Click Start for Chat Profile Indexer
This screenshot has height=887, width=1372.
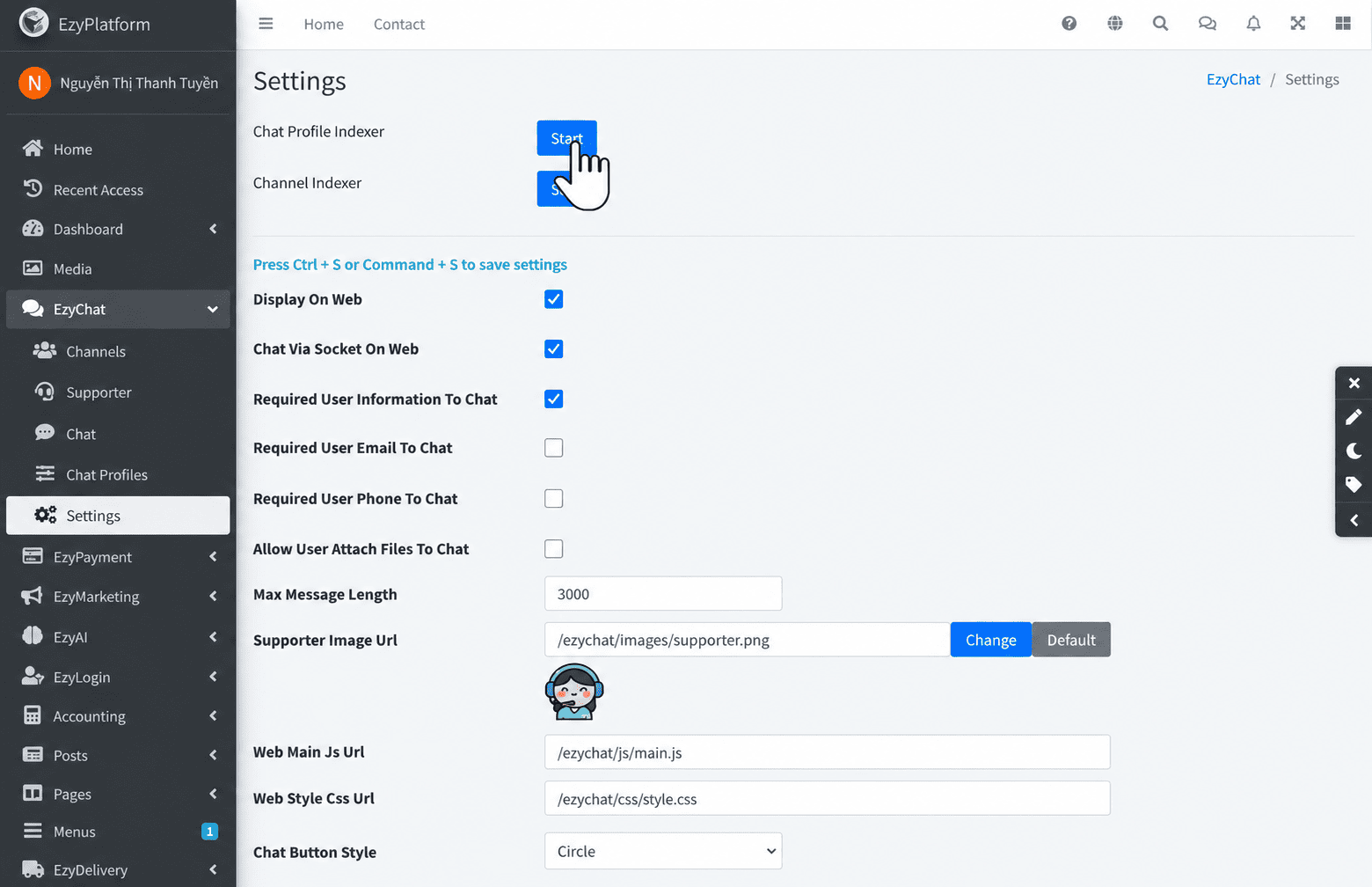click(567, 138)
